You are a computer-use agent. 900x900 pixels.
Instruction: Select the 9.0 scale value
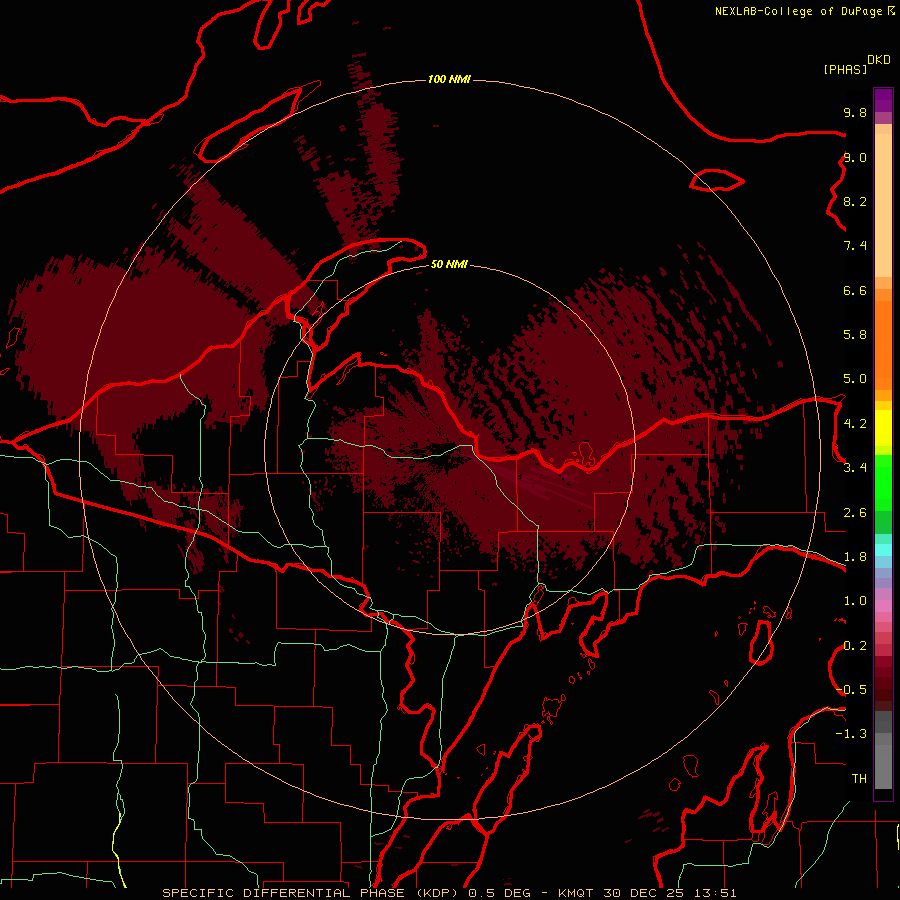[x=855, y=157]
